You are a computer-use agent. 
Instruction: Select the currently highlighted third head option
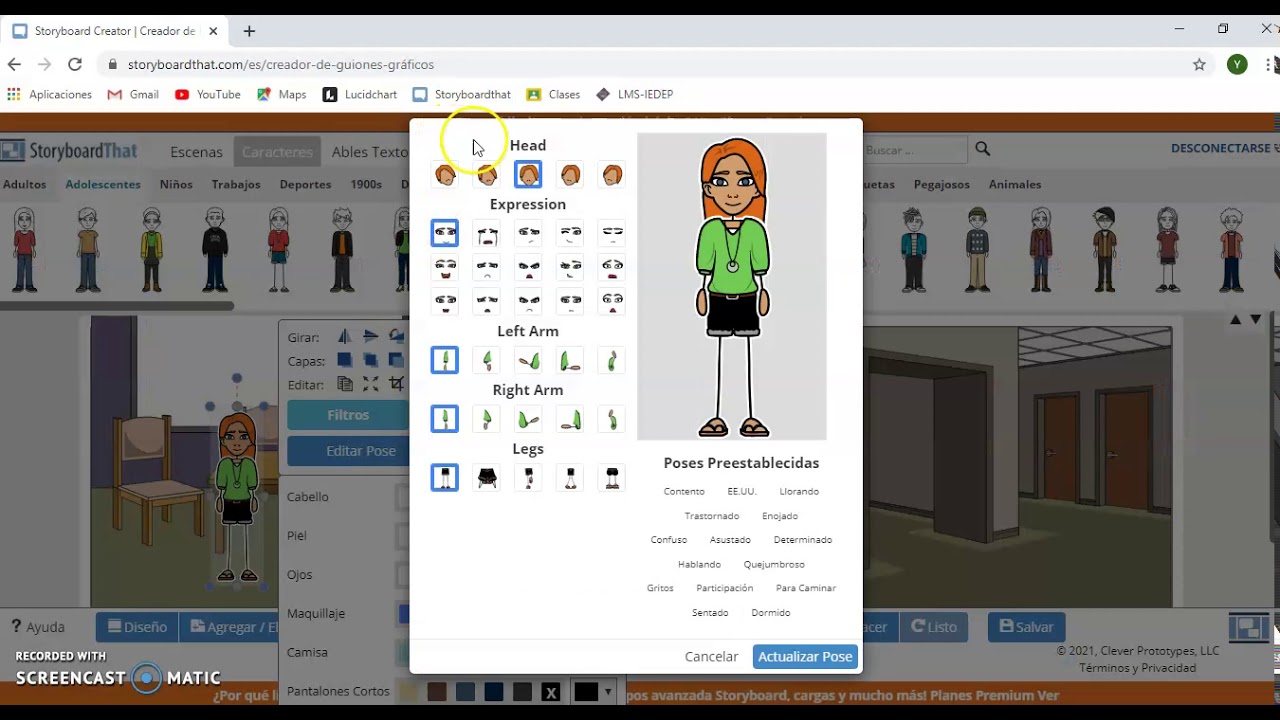point(528,175)
